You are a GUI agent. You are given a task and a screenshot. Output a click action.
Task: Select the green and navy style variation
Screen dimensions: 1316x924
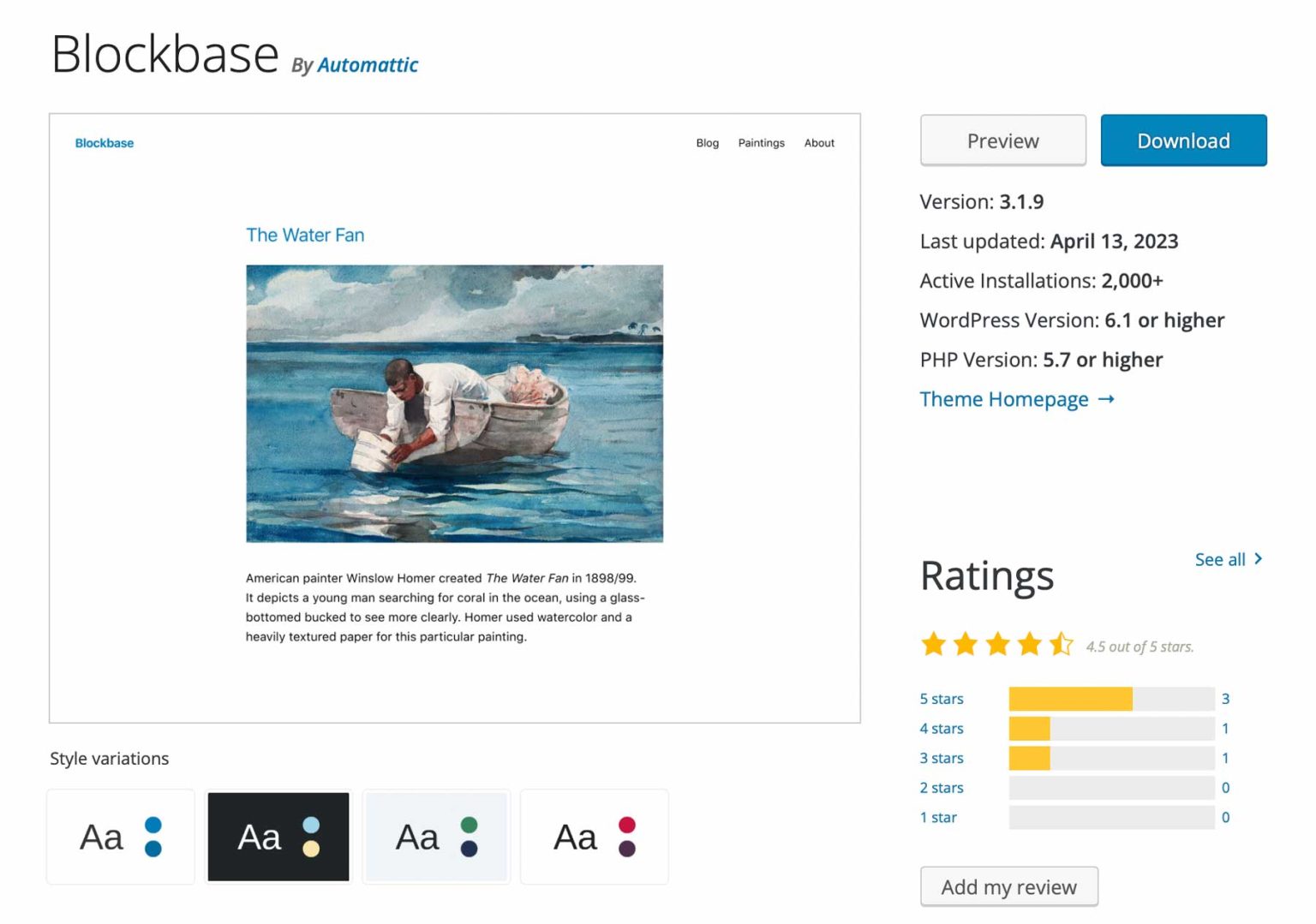(x=436, y=837)
